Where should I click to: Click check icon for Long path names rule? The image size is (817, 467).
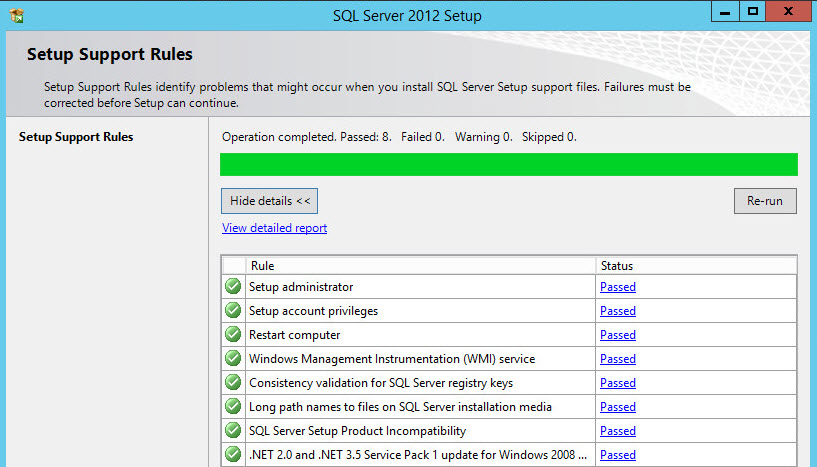pos(233,407)
